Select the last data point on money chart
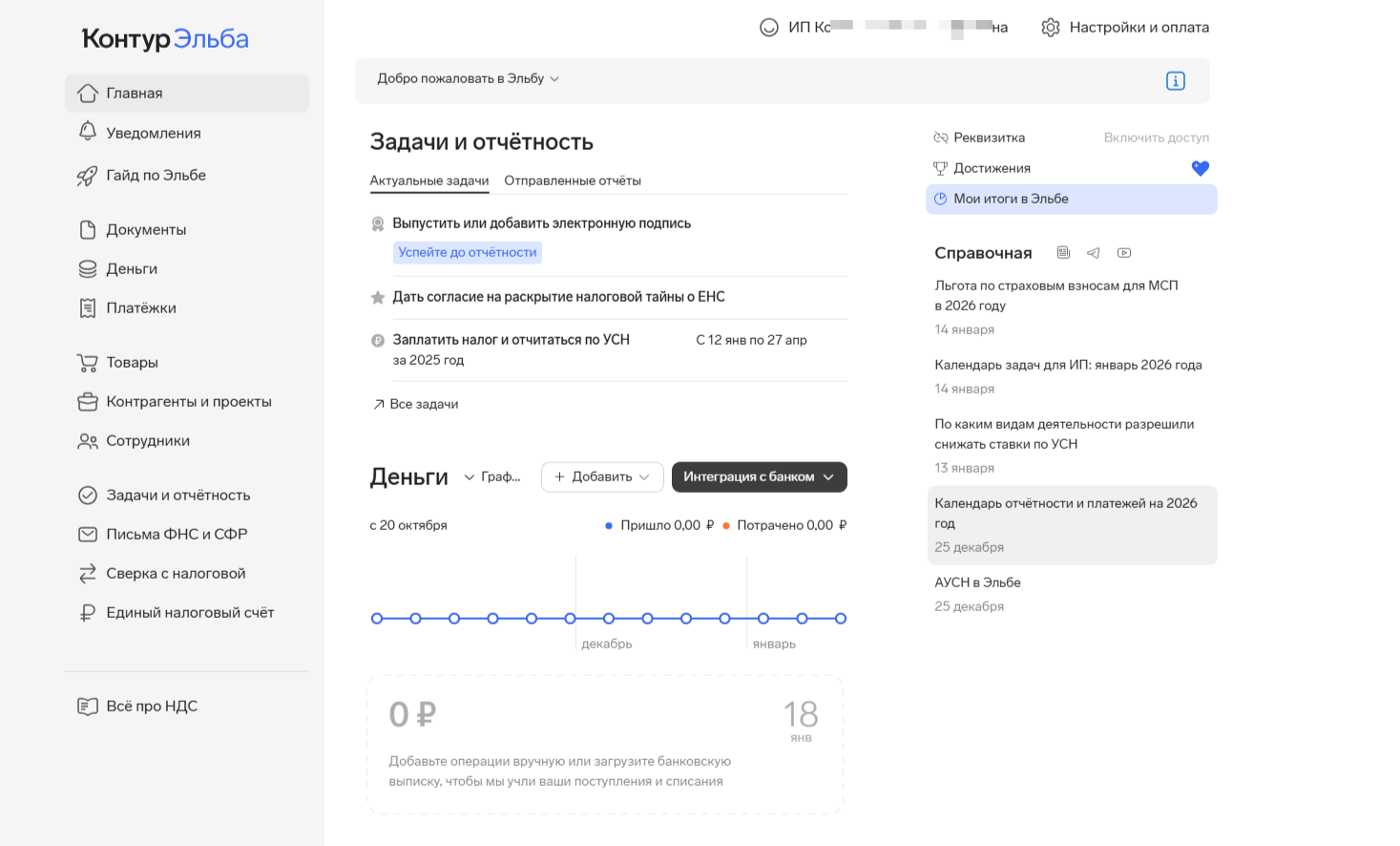The width and height of the screenshot is (1400, 846). [841, 619]
